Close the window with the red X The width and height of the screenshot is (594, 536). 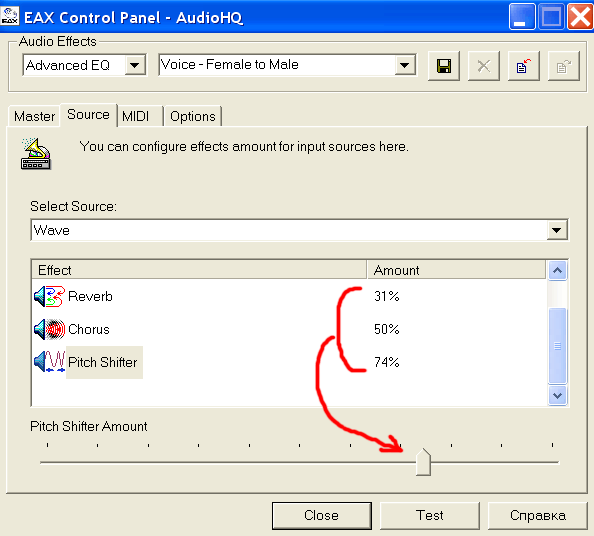tap(580, 16)
